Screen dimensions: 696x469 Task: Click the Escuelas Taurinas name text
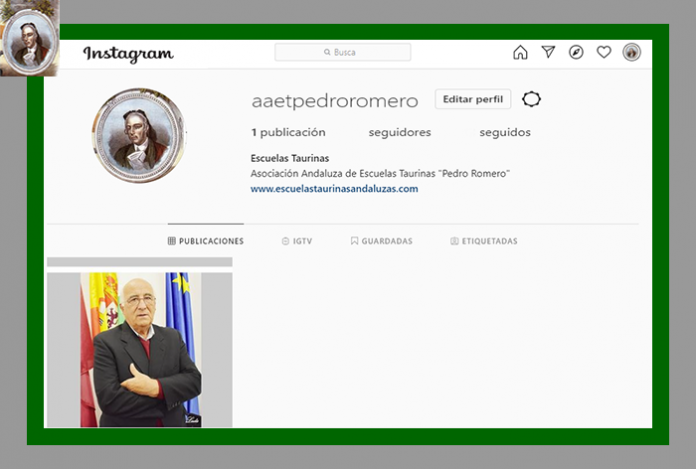coord(290,158)
